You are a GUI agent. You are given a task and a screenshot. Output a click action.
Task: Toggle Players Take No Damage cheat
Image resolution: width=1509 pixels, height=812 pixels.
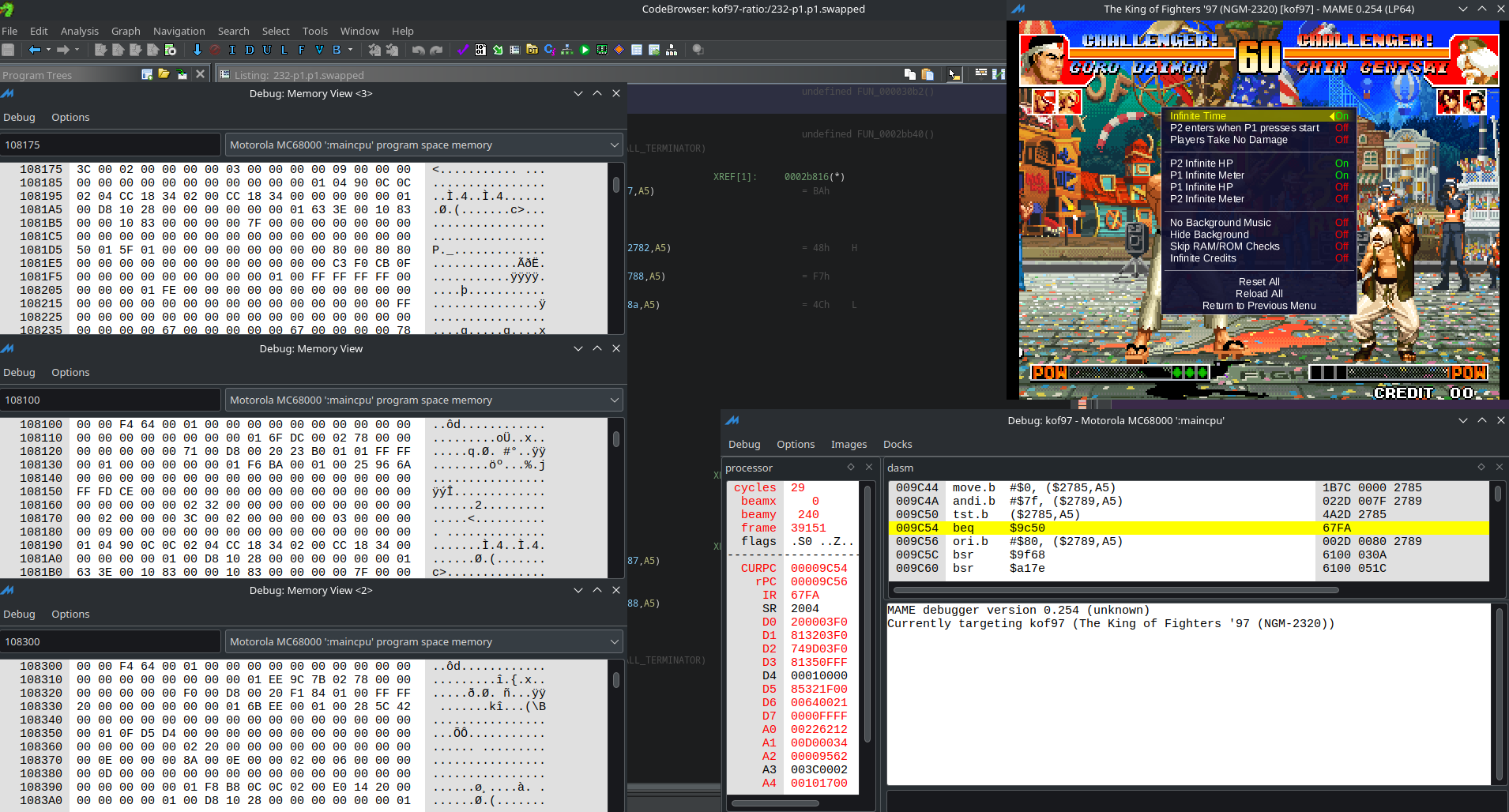click(1259, 140)
